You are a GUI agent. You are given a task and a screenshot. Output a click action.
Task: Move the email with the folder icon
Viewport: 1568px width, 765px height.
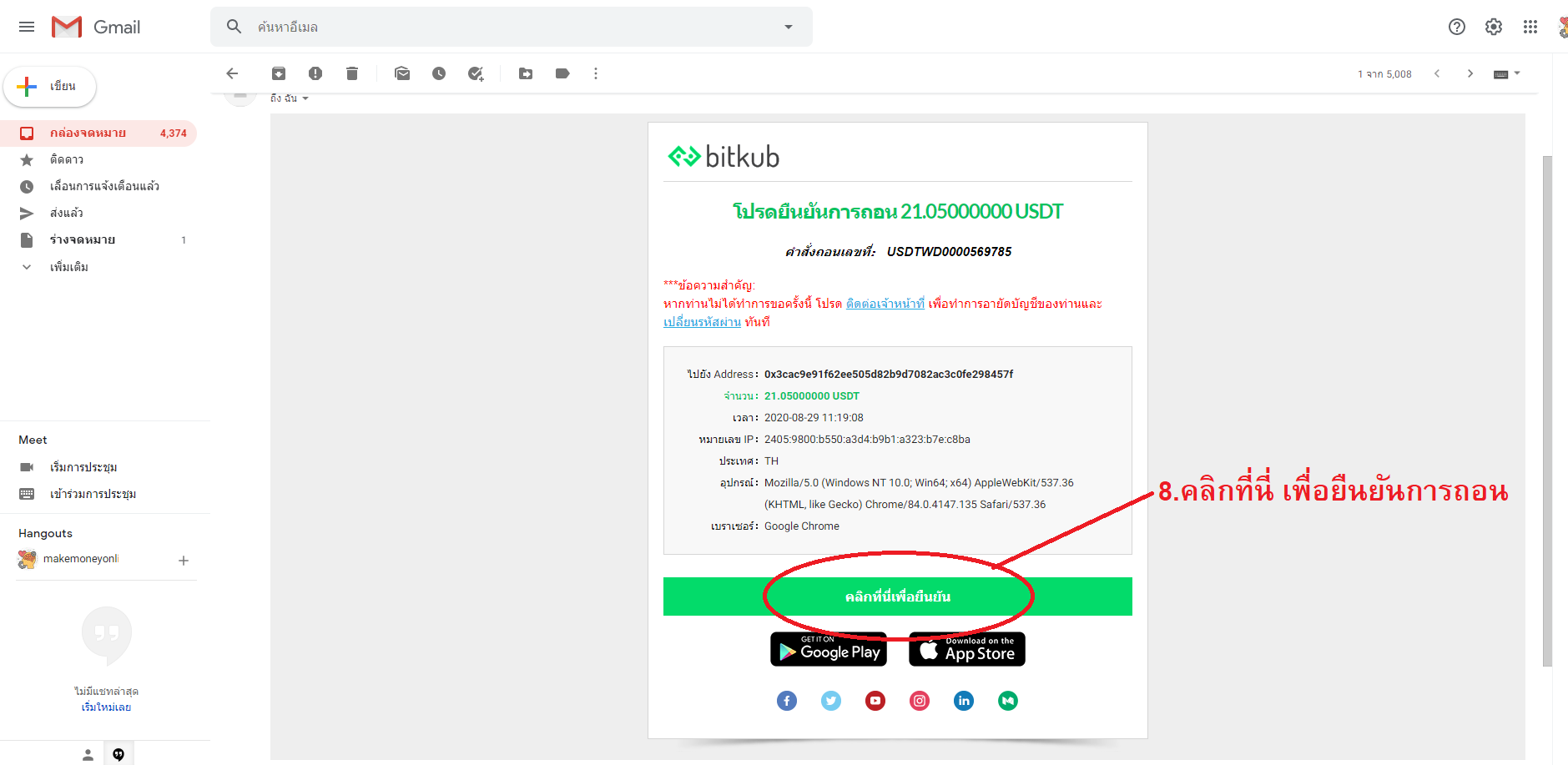pyautogui.click(x=526, y=73)
